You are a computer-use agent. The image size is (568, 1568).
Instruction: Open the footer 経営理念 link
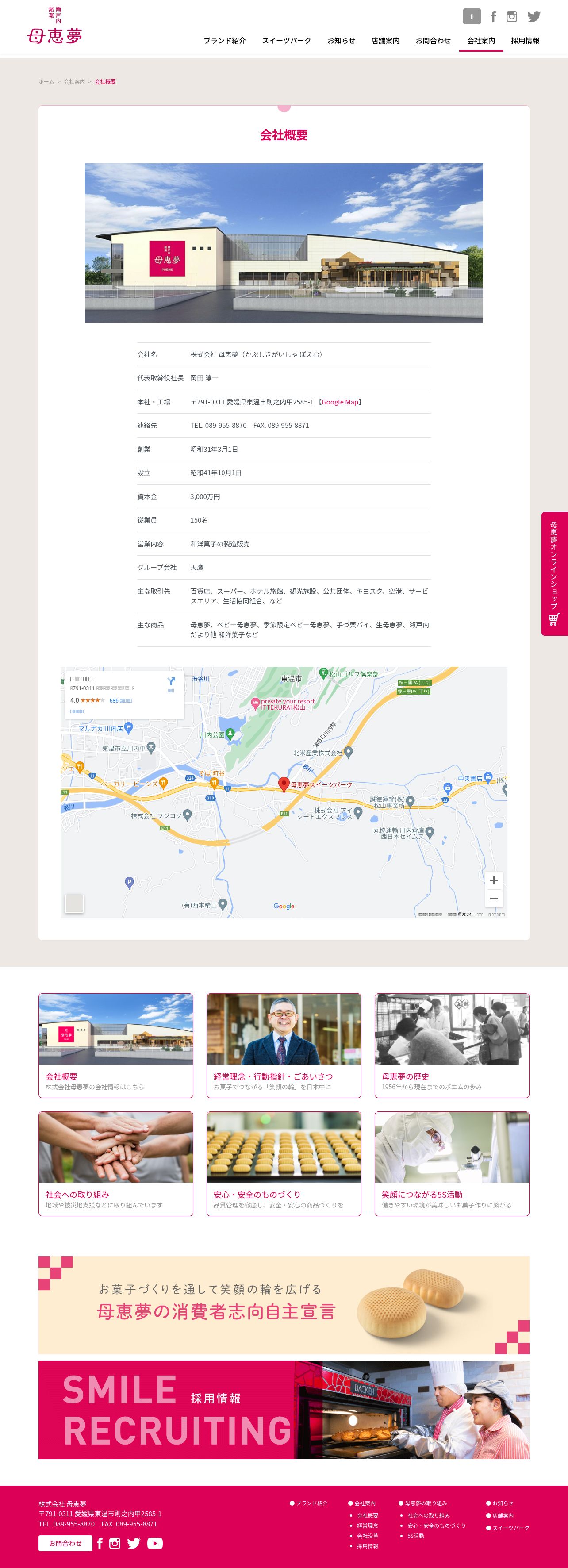coord(368,1526)
